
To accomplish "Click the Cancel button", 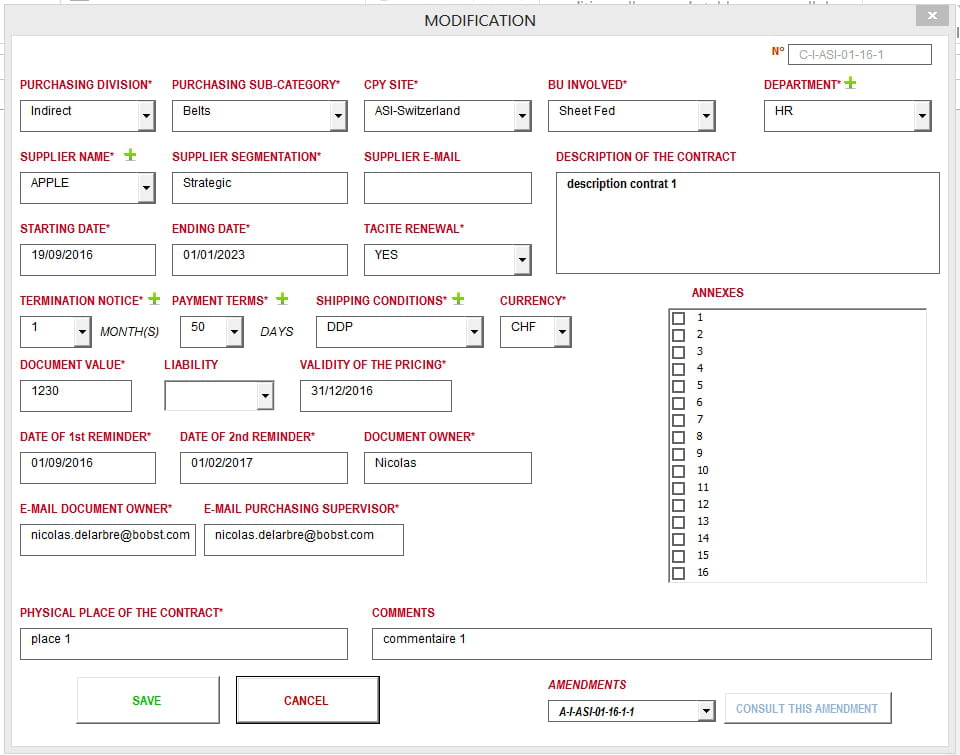I will pos(307,700).
